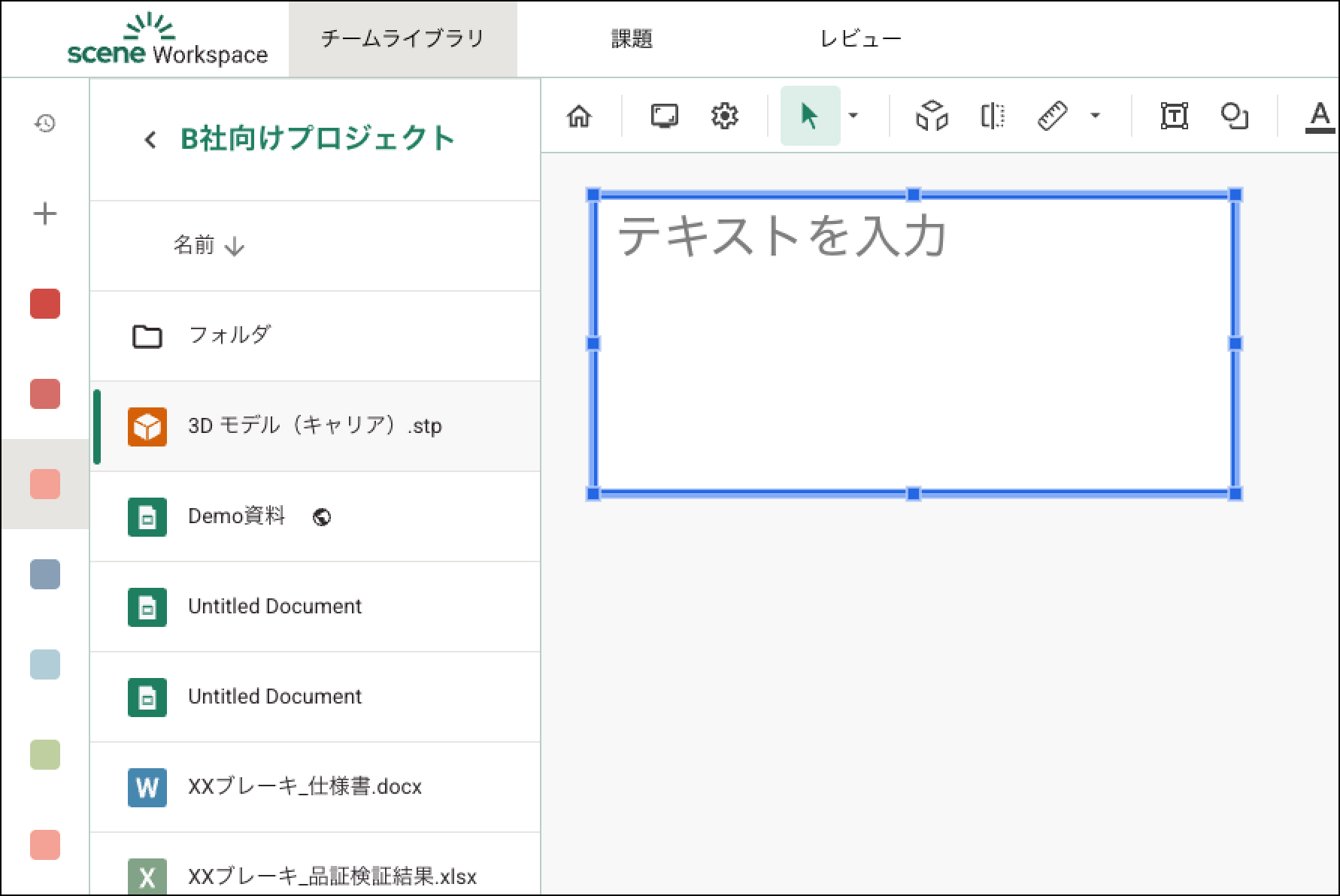Choose the shapes drawing tool
Image resolution: width=1340 pixels, height=896 pixels.
(1234, 117)
